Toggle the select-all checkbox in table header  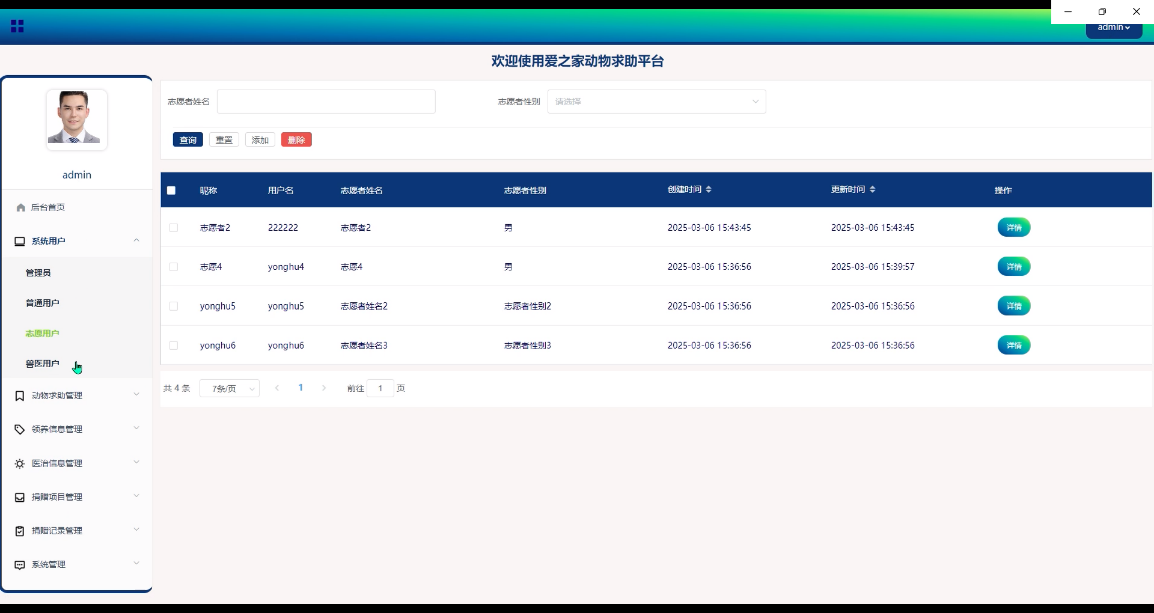coord(172,189)
